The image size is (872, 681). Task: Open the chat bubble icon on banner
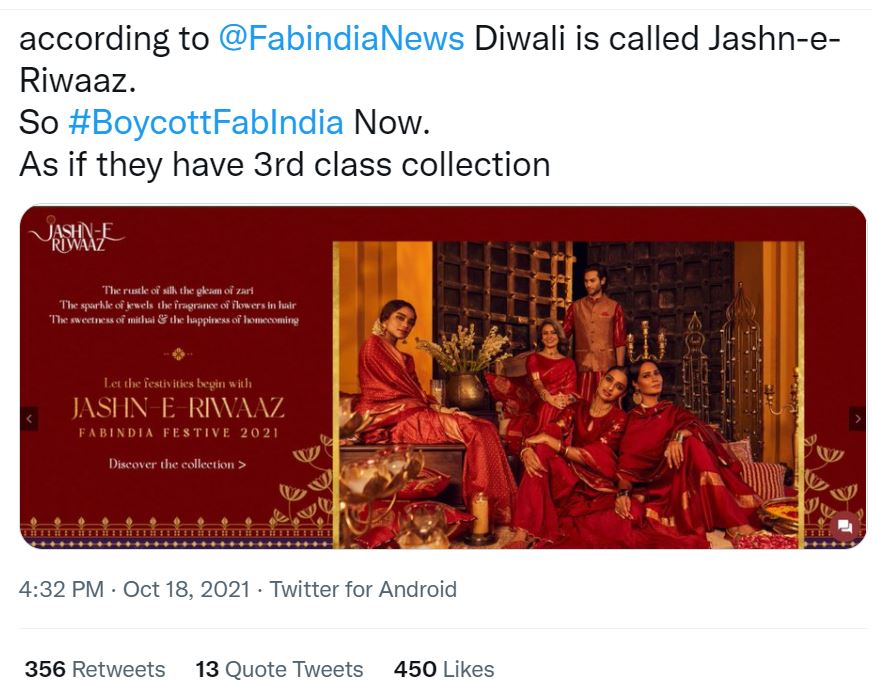tap(845, 527)
